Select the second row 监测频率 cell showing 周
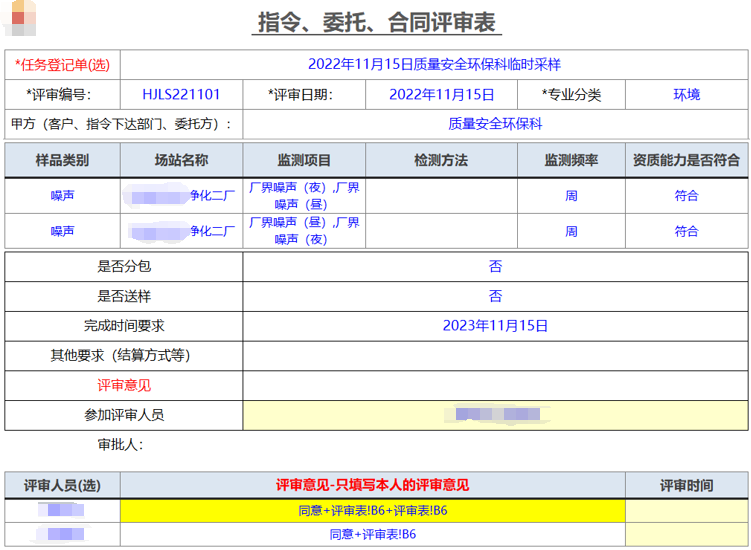Viewport: 751px width, 550px height. coord(570,231)
